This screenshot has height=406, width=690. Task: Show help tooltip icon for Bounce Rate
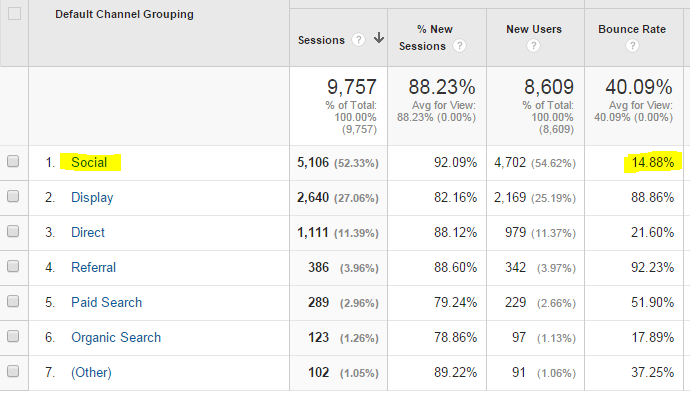632,46
